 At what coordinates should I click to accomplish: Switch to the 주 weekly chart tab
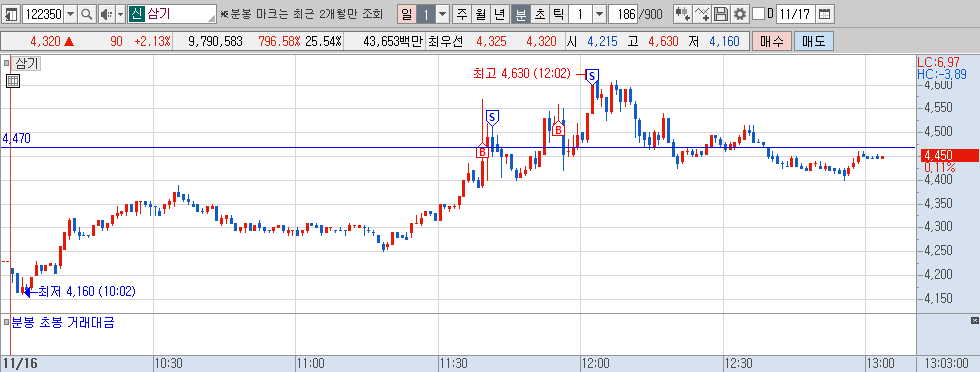[462, 13]
